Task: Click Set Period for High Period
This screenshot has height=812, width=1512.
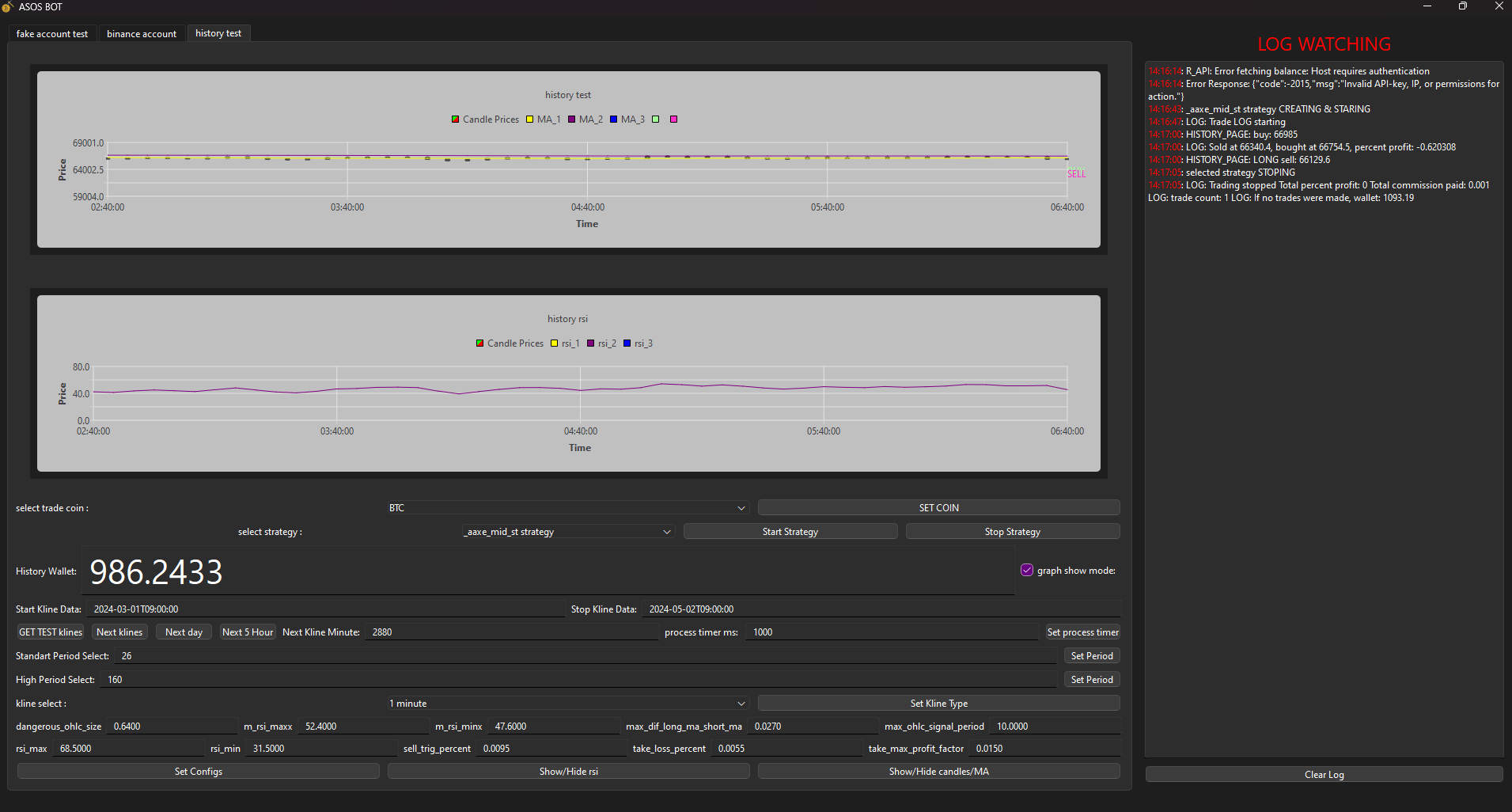Action: click(1092, 680)
